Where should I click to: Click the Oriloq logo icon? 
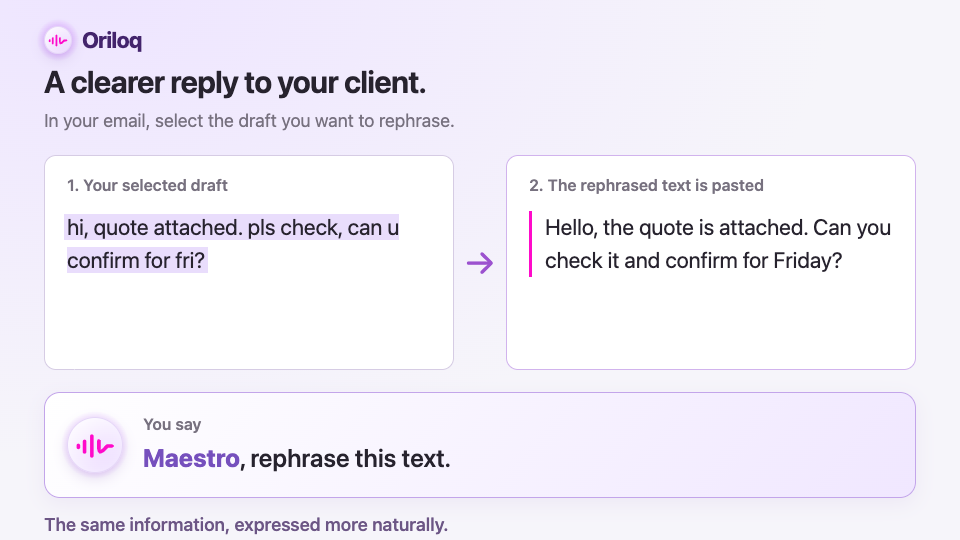click(58, 41)
